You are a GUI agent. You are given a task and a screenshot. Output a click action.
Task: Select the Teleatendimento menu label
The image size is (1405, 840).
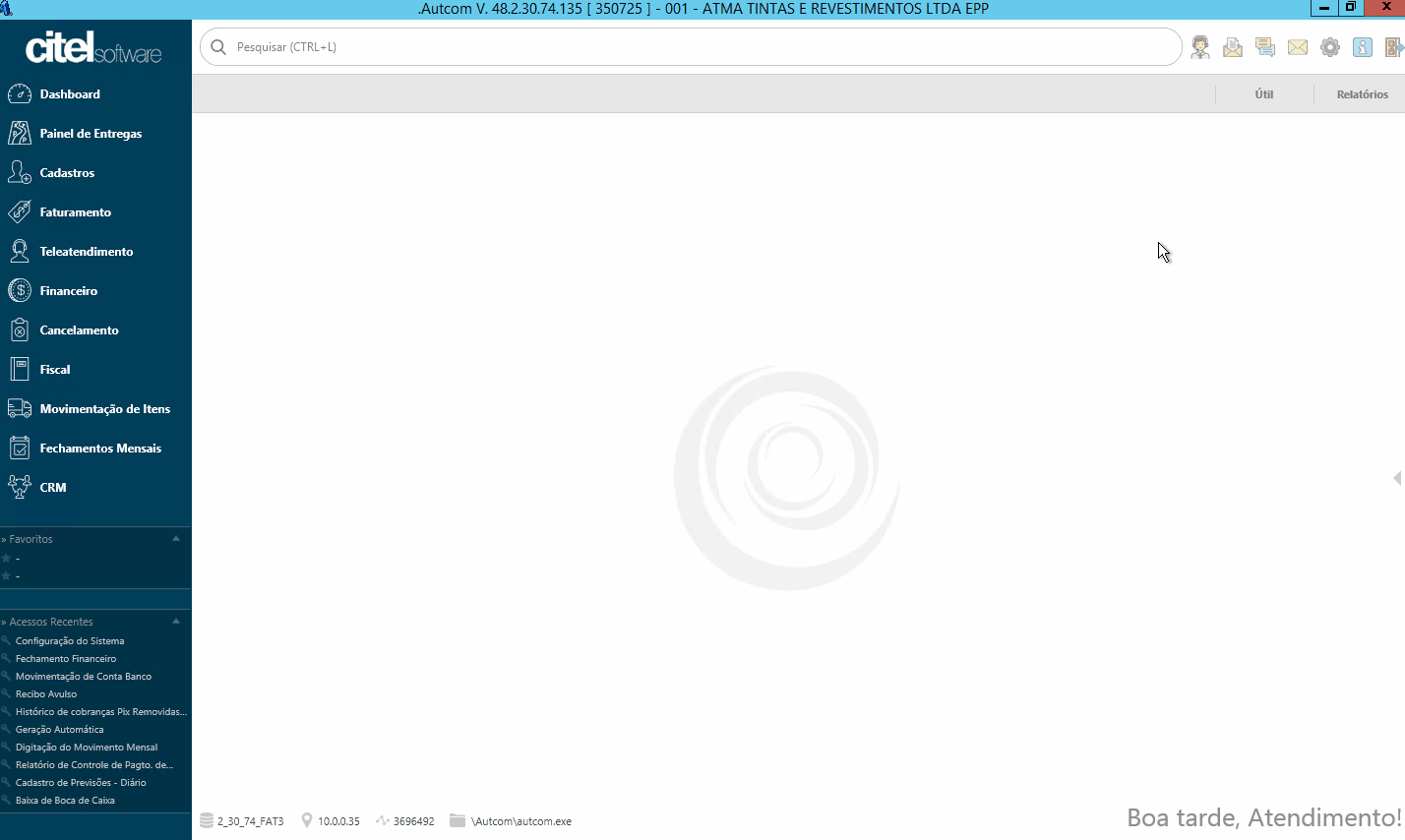87,252
